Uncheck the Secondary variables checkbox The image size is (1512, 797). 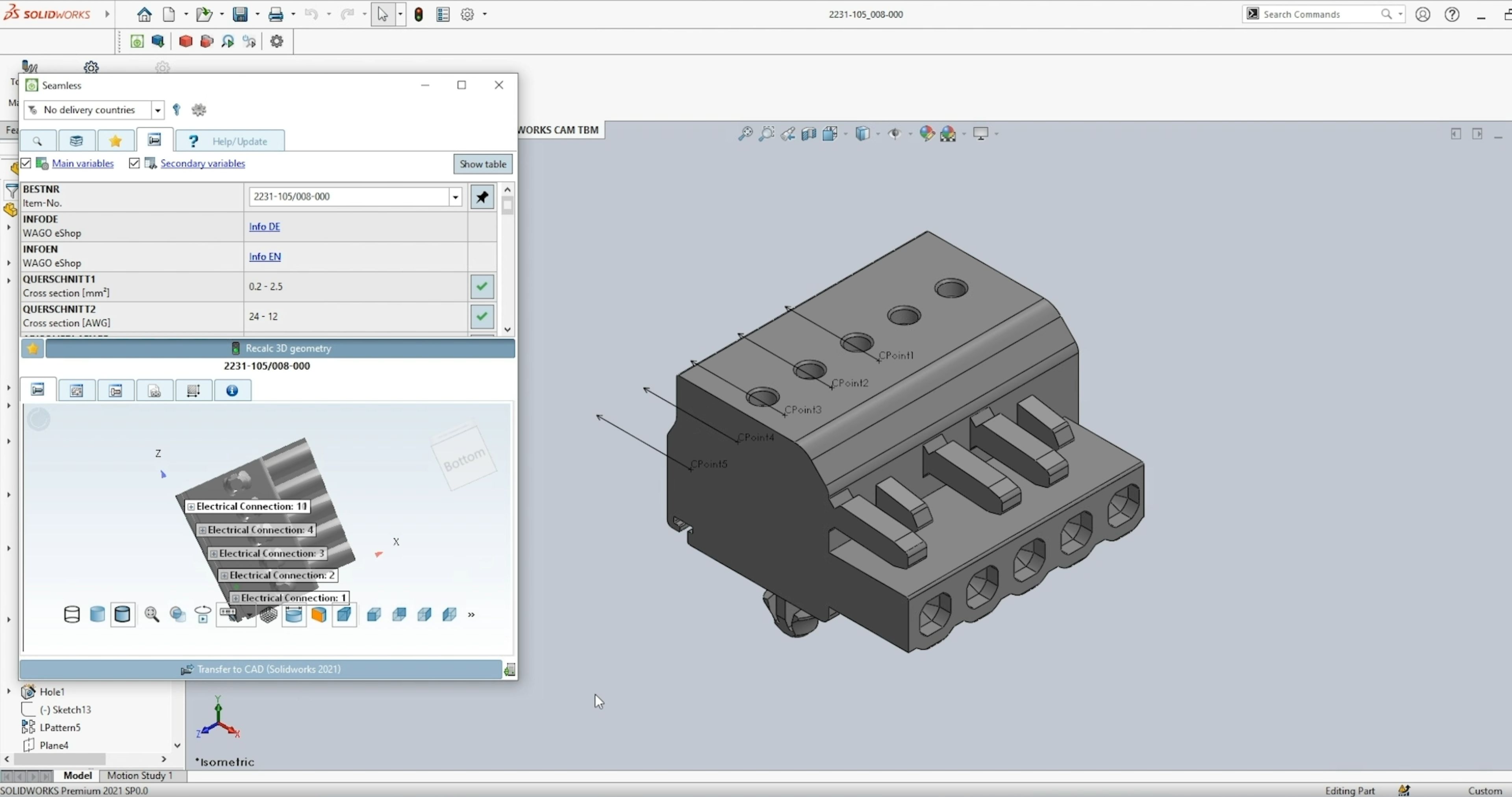coord(134,163)
